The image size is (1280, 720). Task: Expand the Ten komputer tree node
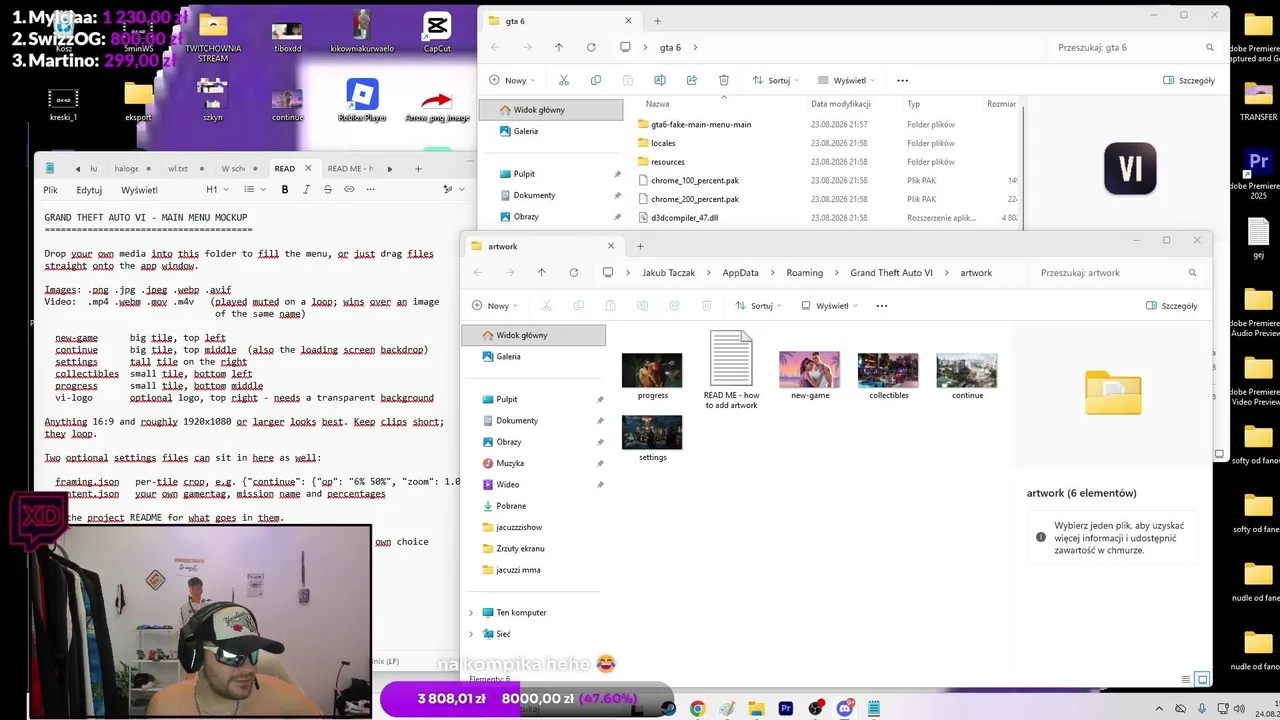[x=471, y=613]
